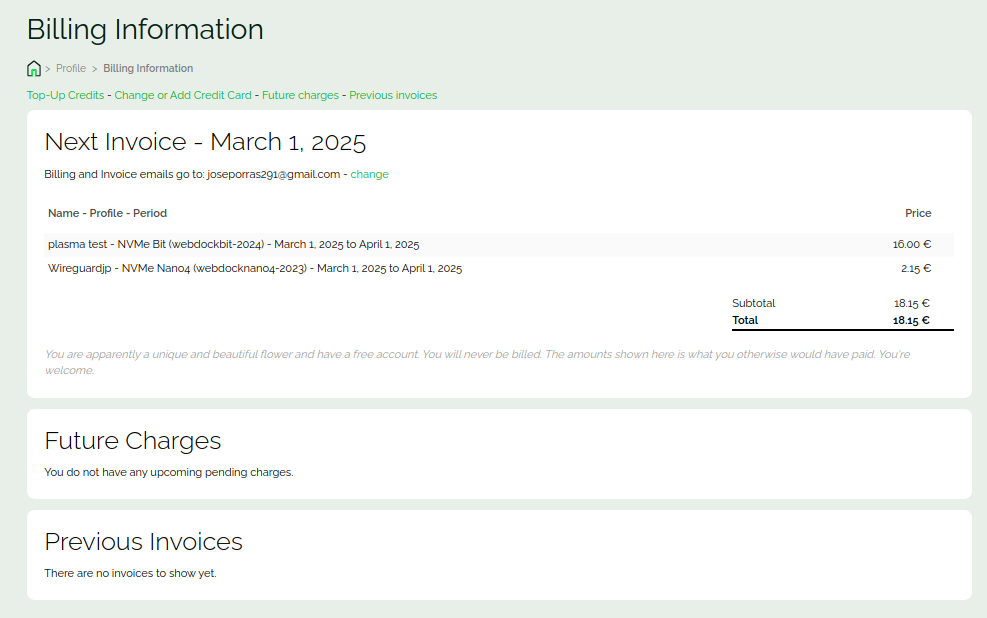This screenshot has width=987, height=618.
Task: Click the Subtotal label
Action: pyautogui.click(x=753, y=303)
